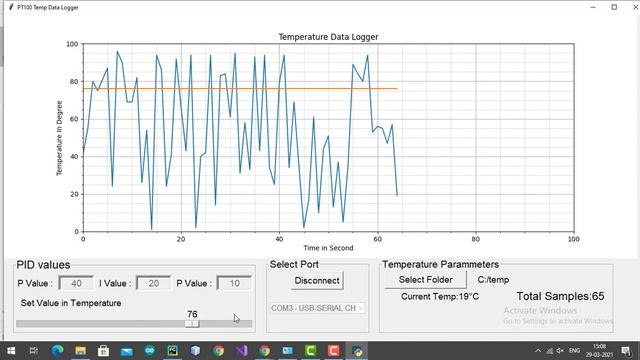This screenshot has width=640, height=360.
Task: Show hidden system tray icons
Action: click(x=538, y=351)
